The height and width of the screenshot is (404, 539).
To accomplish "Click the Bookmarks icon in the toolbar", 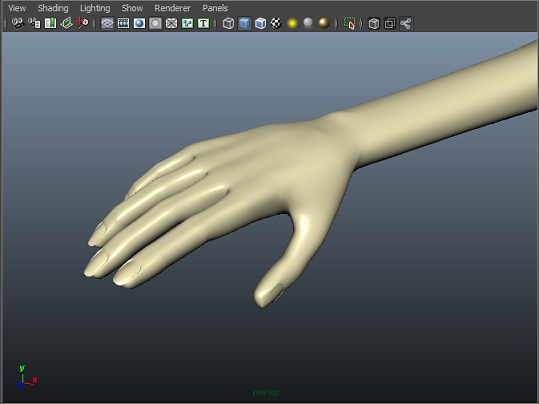I will (x=50, y=23).
